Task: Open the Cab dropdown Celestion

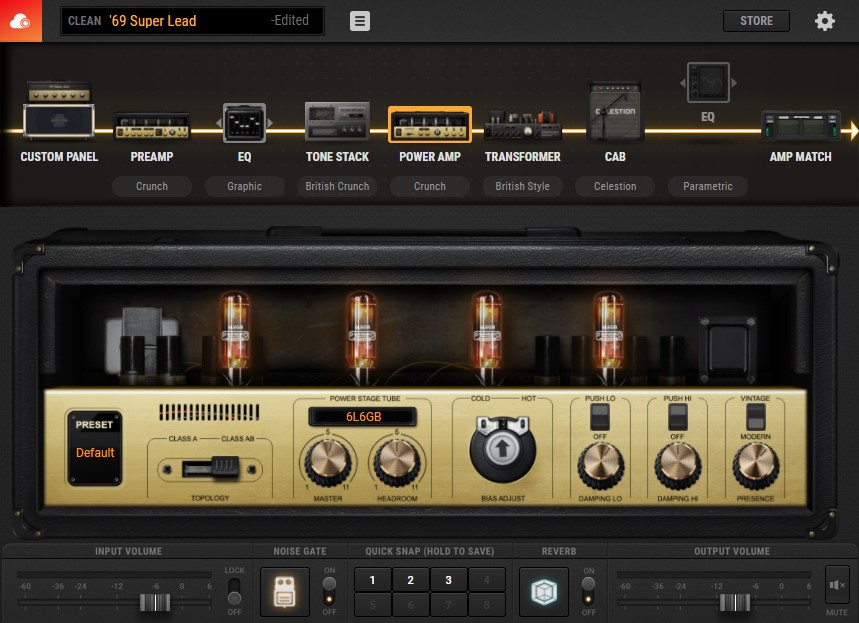Action: [x=615, y=186]
